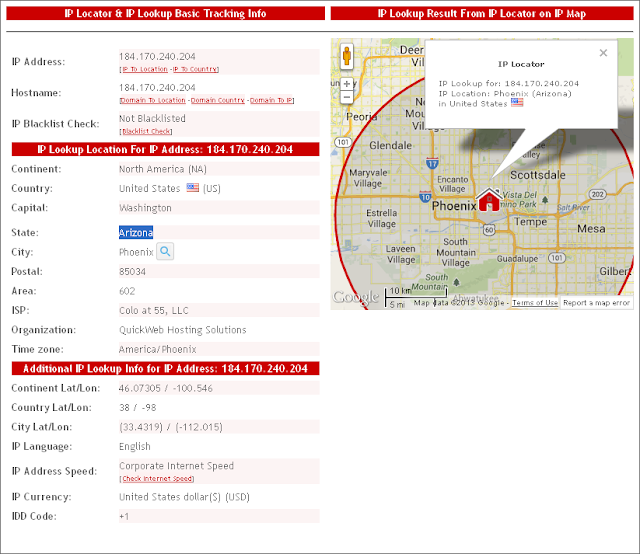This screenshot has height=554, width=640.
Task: Click Tempe label on the map
Action: [531, 222]
